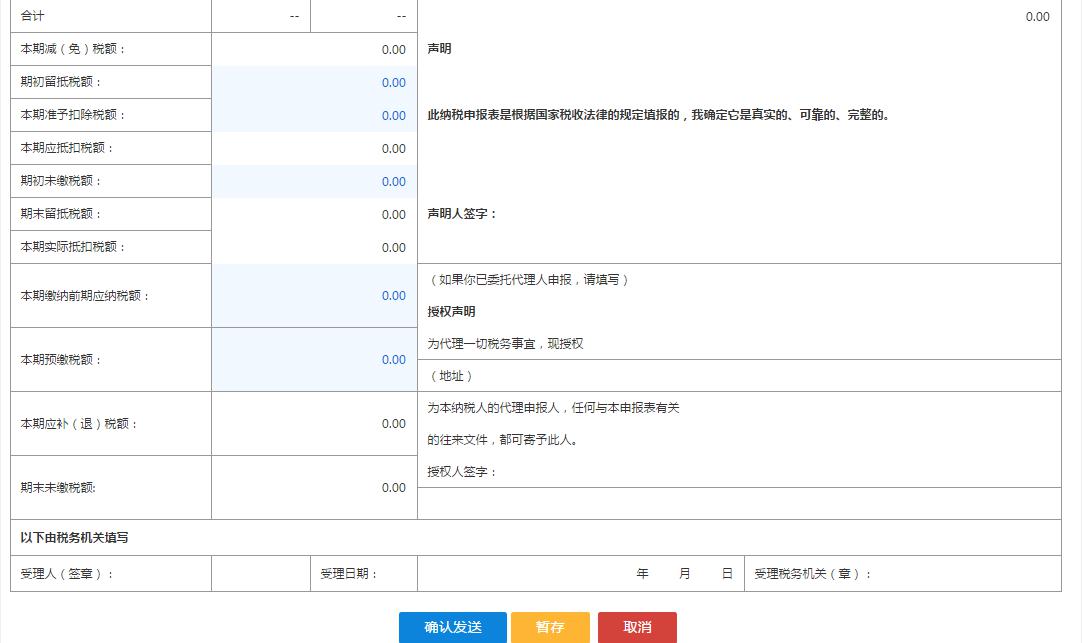Click the 确认发送 button
This screenshot has height=643, width=1082.
(452, 627)
